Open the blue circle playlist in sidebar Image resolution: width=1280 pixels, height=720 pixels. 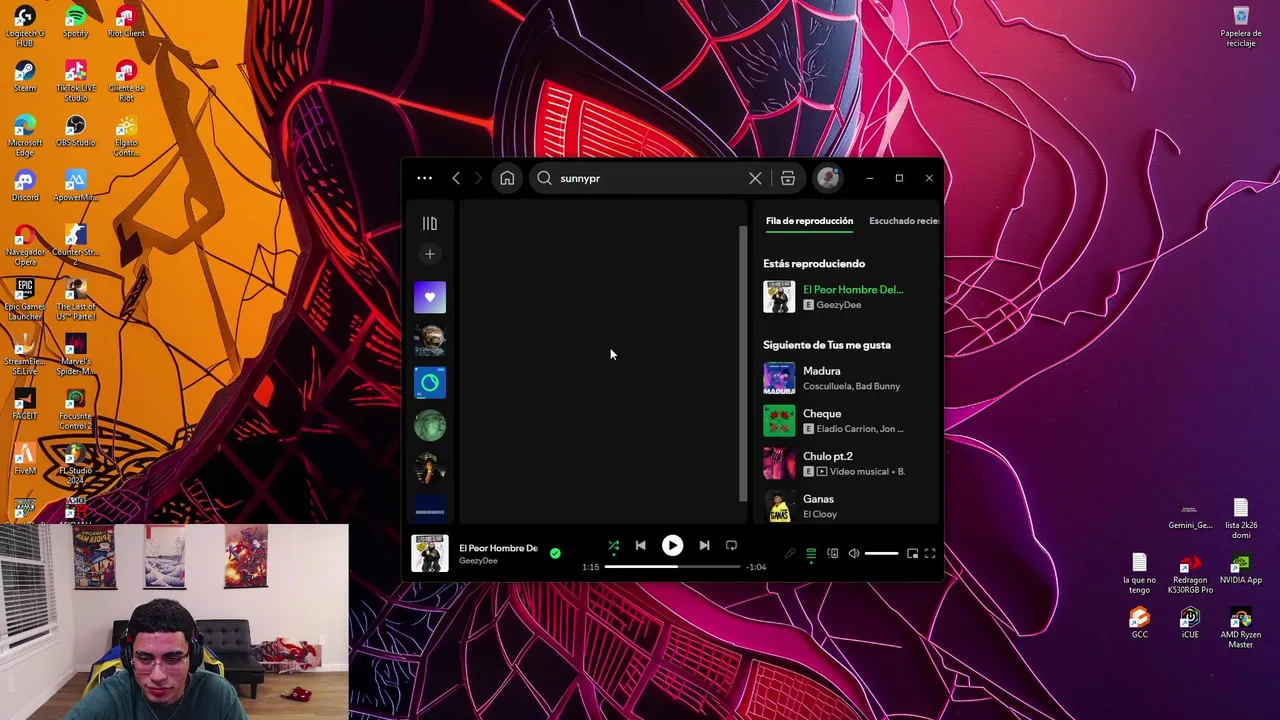430,383
